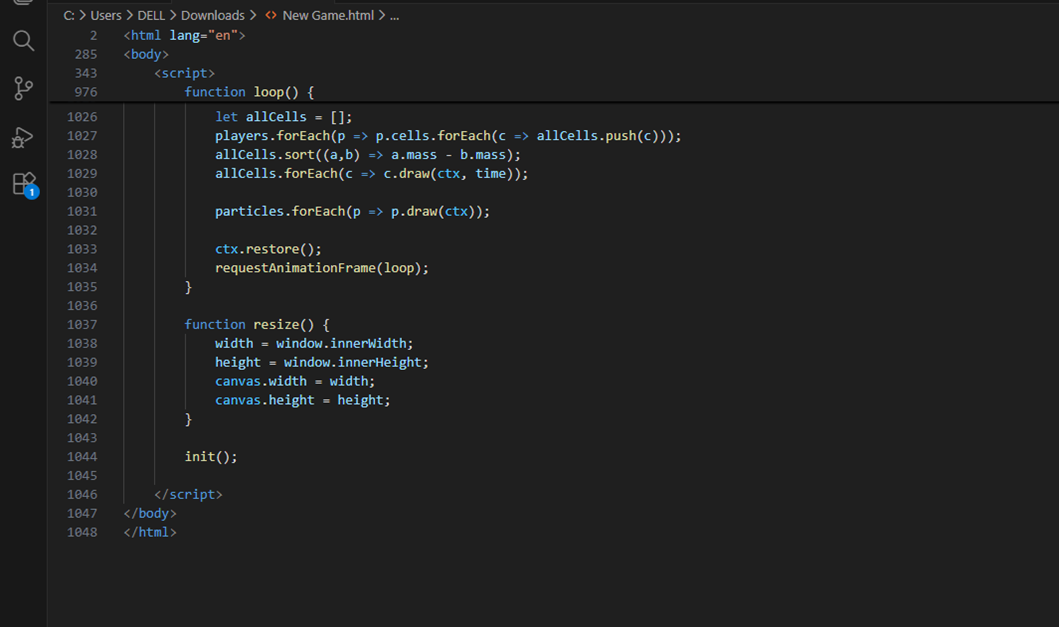Click the "<script>" sticky scroll line
This screenshot has width=1059, height=627.
coord(185,72)
